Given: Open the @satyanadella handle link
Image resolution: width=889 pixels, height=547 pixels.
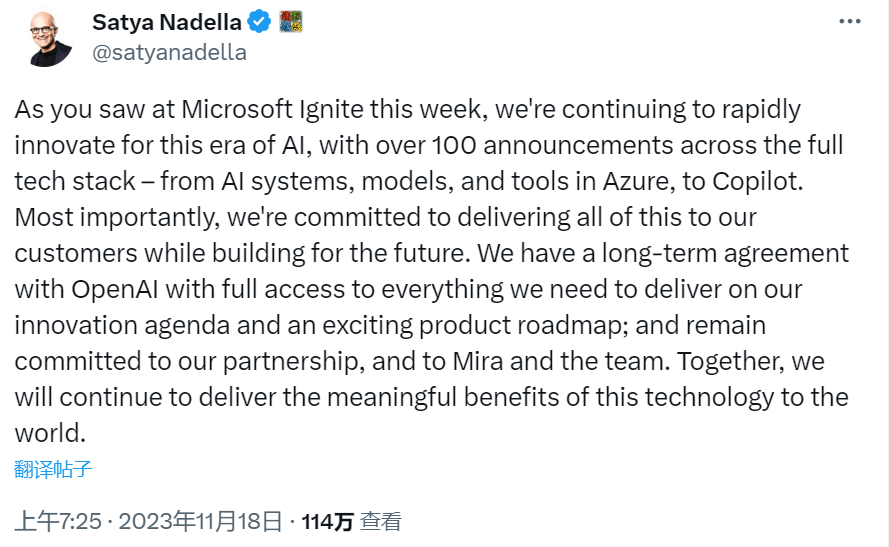Looking at the screenshot, I should tap(169, 53).
